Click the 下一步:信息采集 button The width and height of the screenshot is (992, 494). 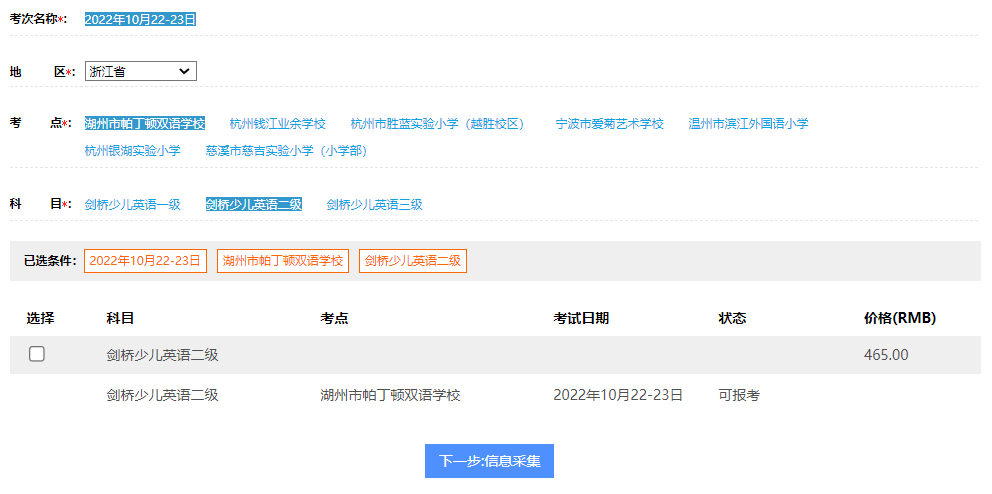[489, 461]
